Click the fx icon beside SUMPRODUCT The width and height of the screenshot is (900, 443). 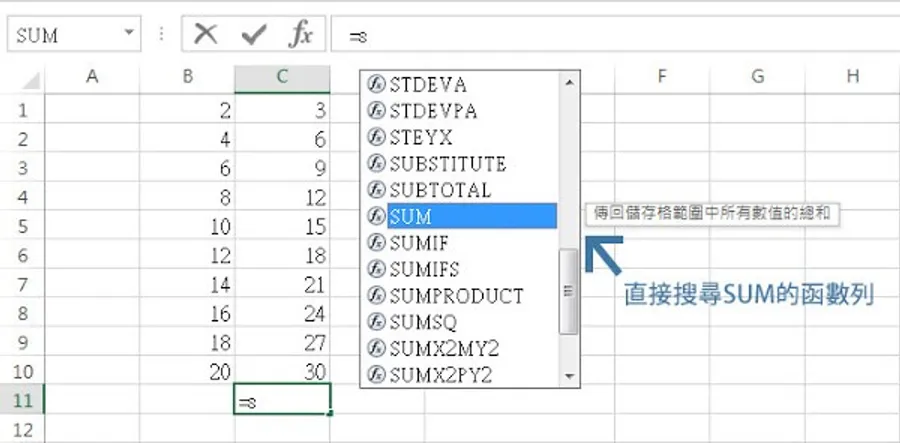click(x=376, y=296)
